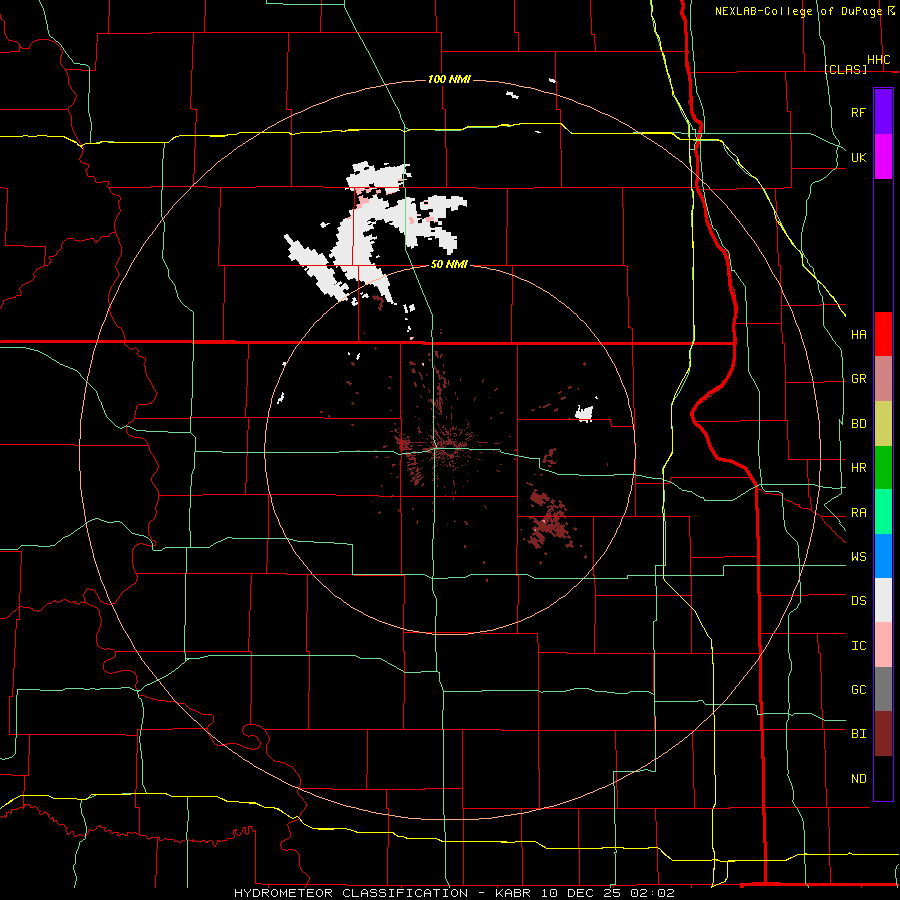
Task: Click the BD legend label
Action: (858, 424)
